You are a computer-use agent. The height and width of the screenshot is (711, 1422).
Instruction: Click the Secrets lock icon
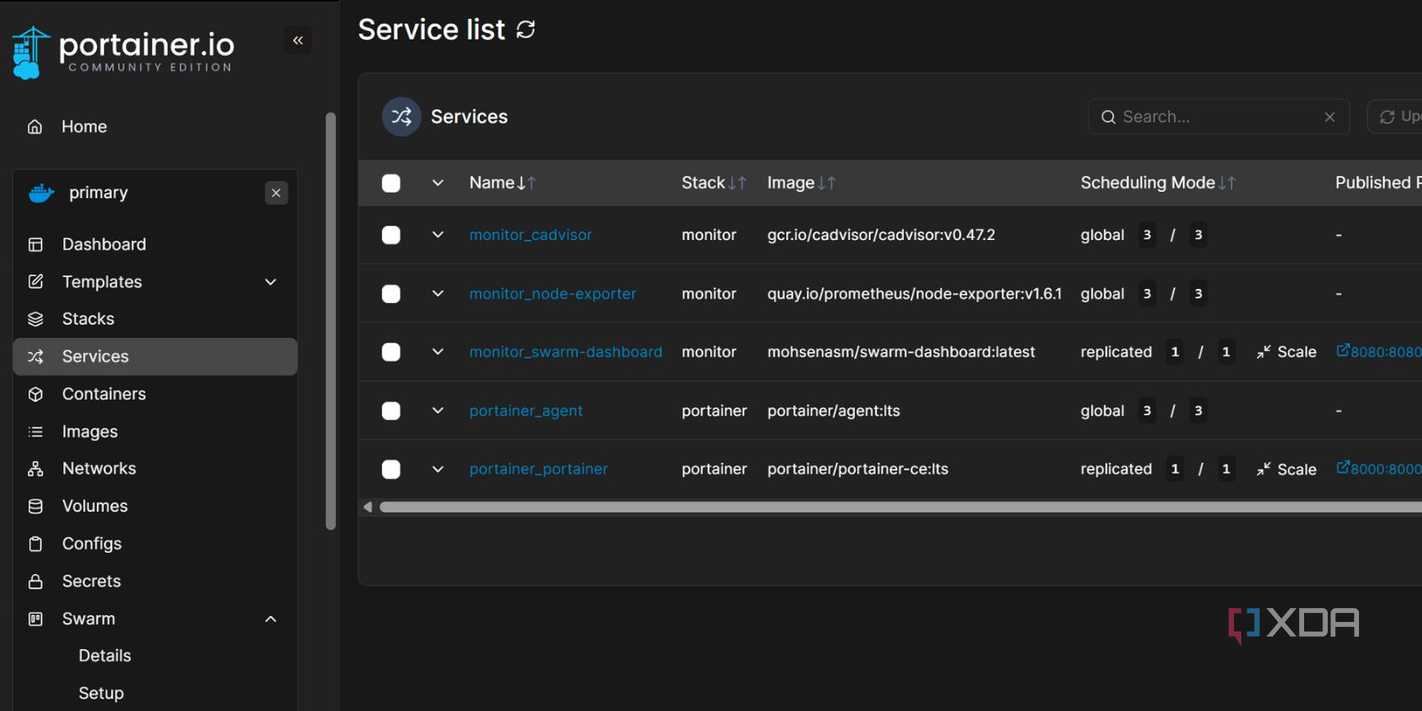(x=36, y=581)
